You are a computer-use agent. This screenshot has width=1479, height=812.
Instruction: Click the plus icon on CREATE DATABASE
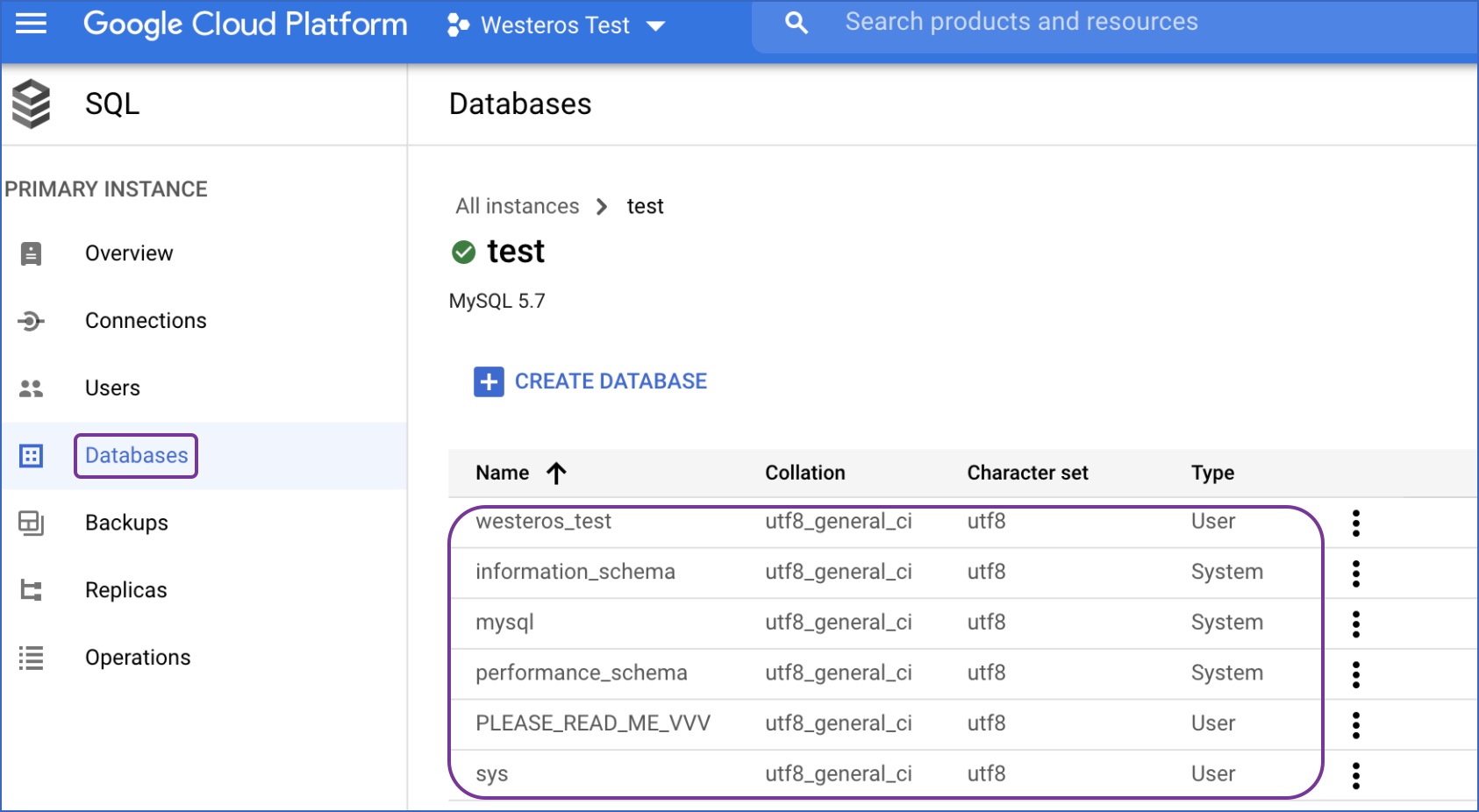point(489,382)
